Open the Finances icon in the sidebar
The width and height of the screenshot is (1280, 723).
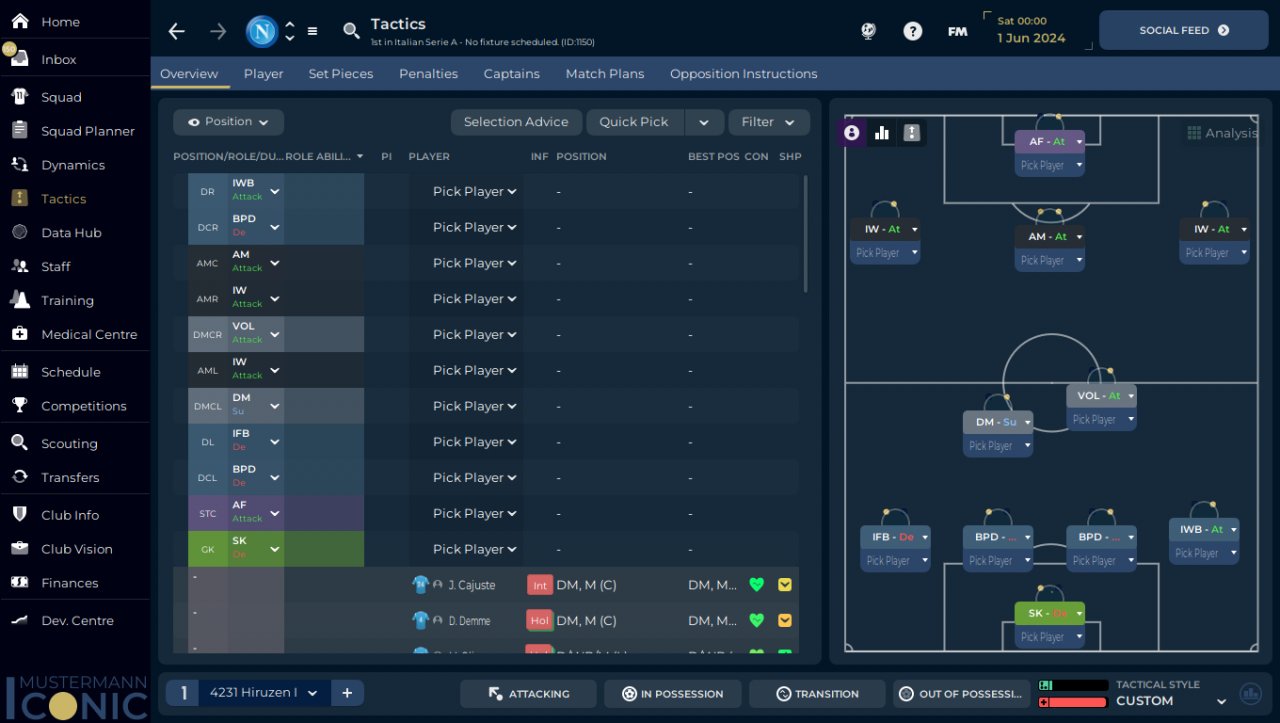tap(19, 582)
